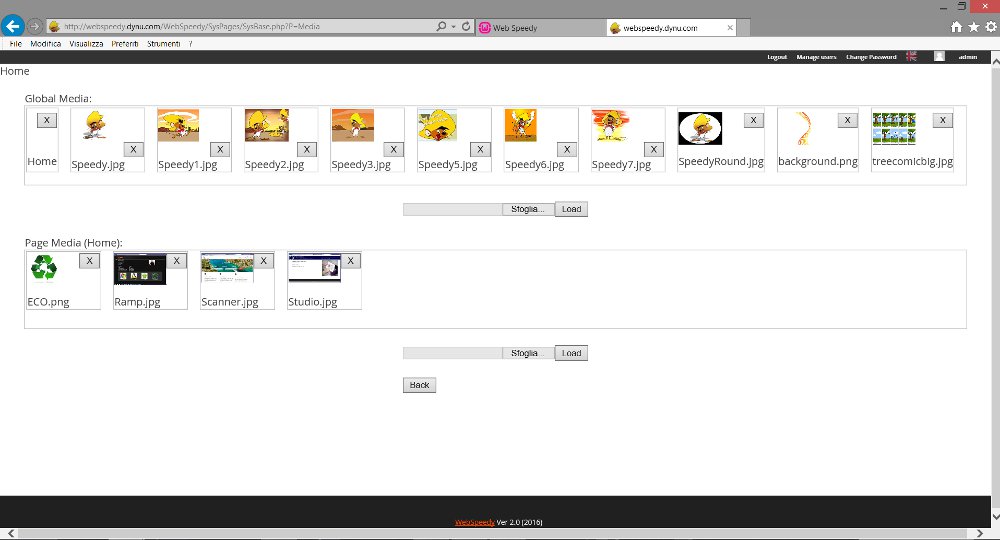This screenshot has height=540, width=1000.
Task: Open the WebSpeedy footer link
Action: 474,522
